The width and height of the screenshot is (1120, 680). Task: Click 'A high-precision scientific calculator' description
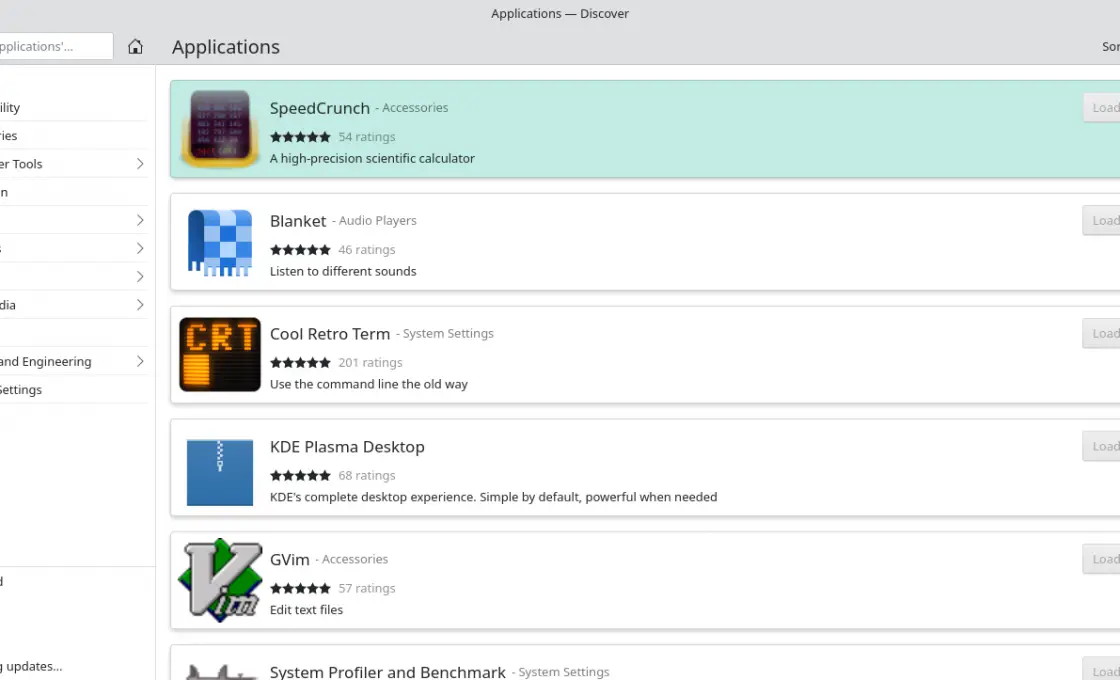[x=372, y=158]
